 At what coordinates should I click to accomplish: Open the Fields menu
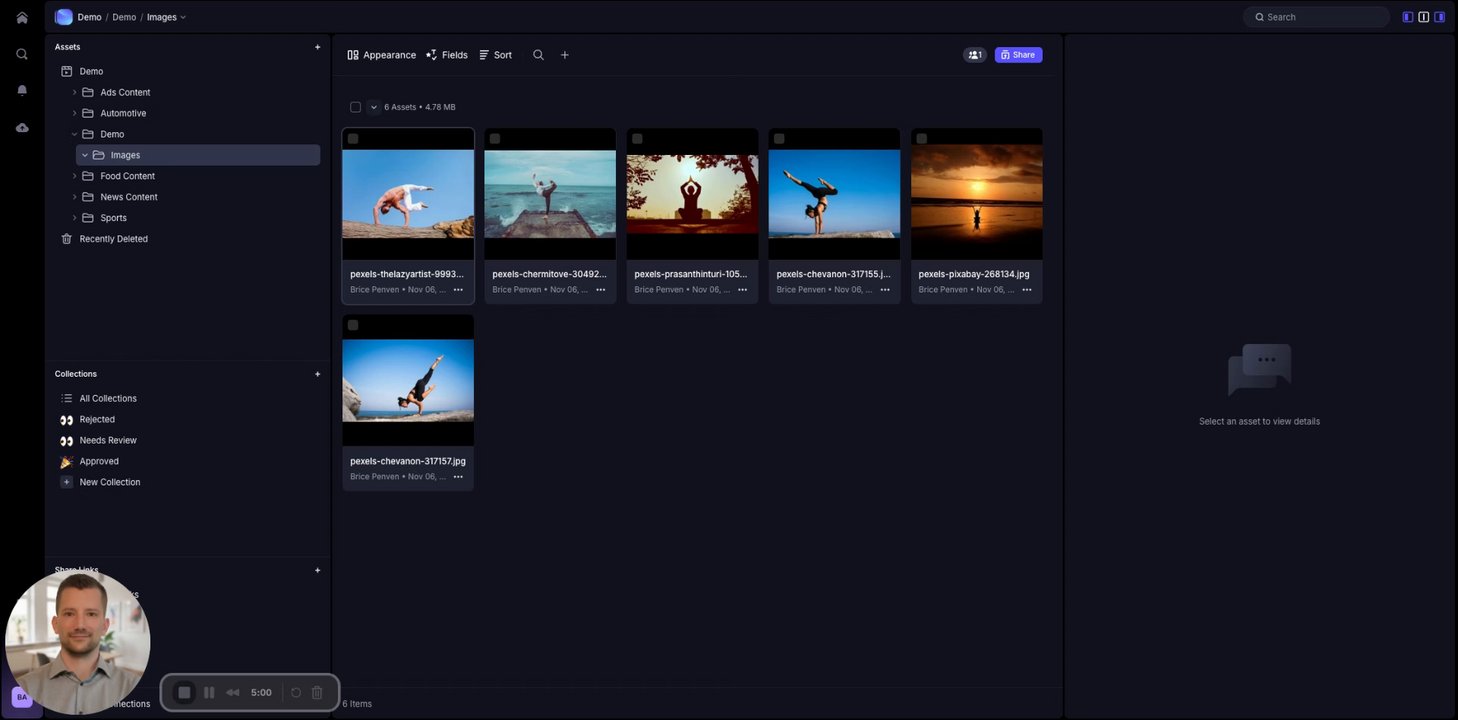coord(447,55)
